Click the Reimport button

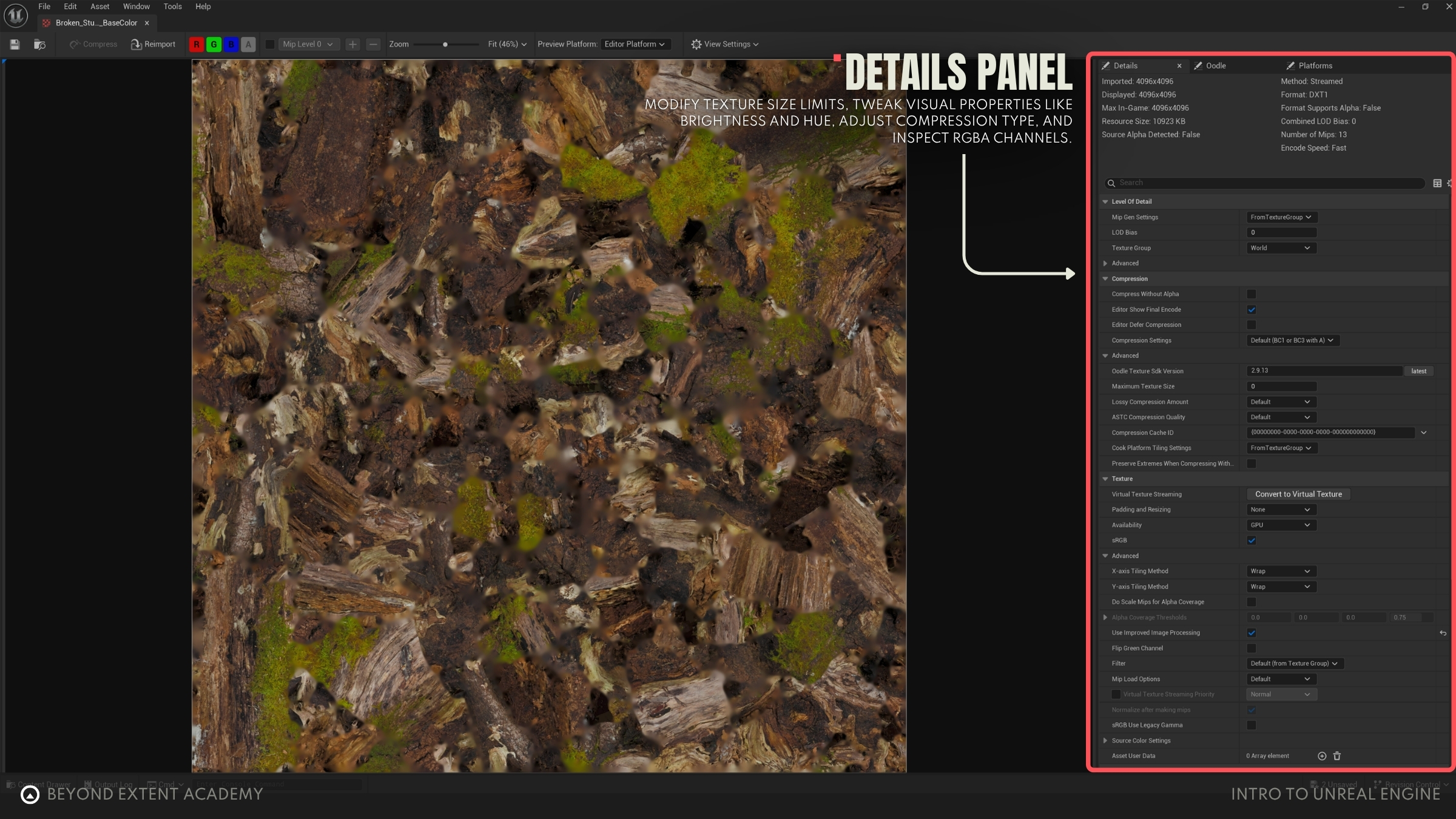point(153,44)
